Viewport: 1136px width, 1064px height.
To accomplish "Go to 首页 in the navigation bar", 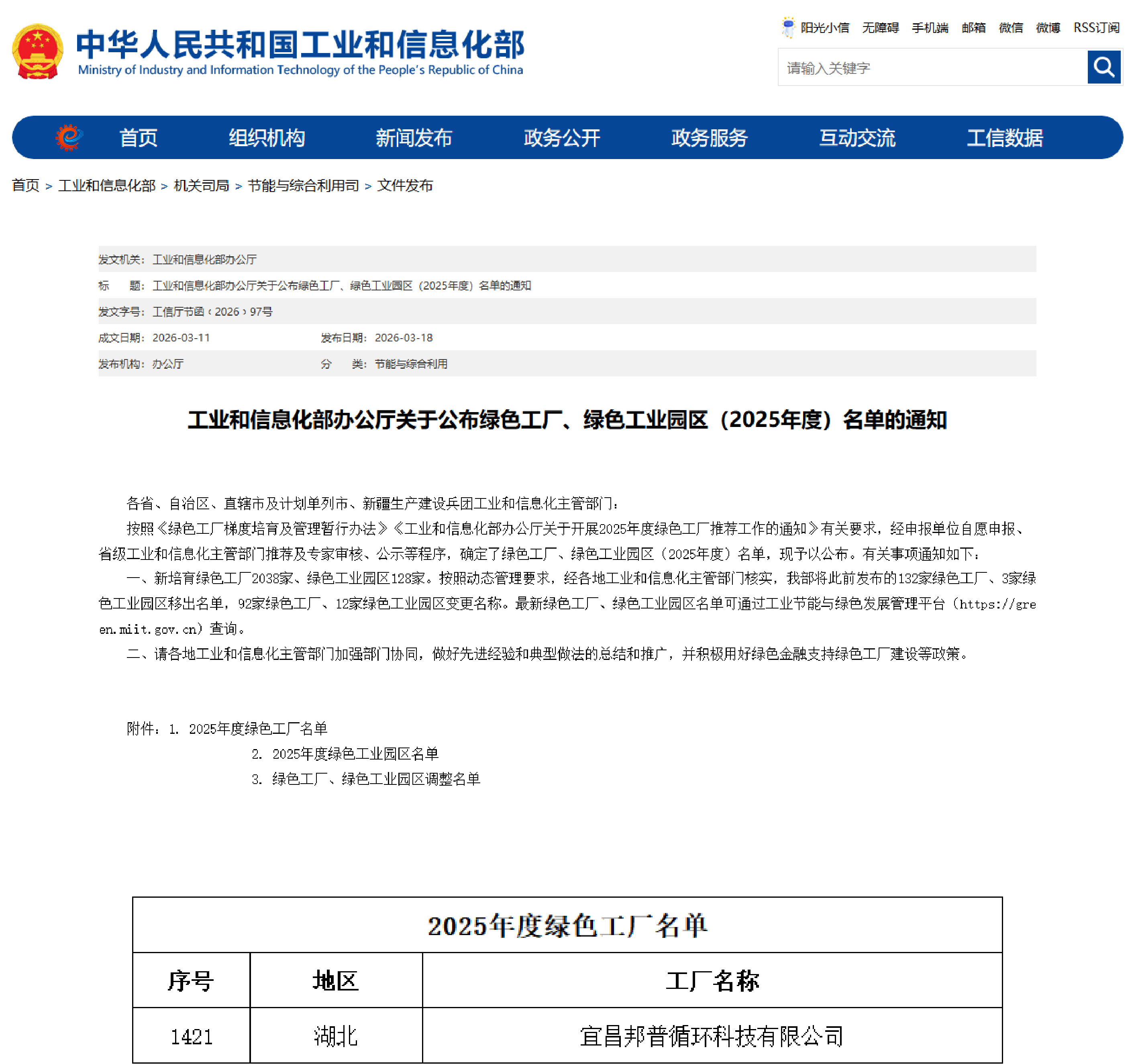I will click(x=138, y=138).
